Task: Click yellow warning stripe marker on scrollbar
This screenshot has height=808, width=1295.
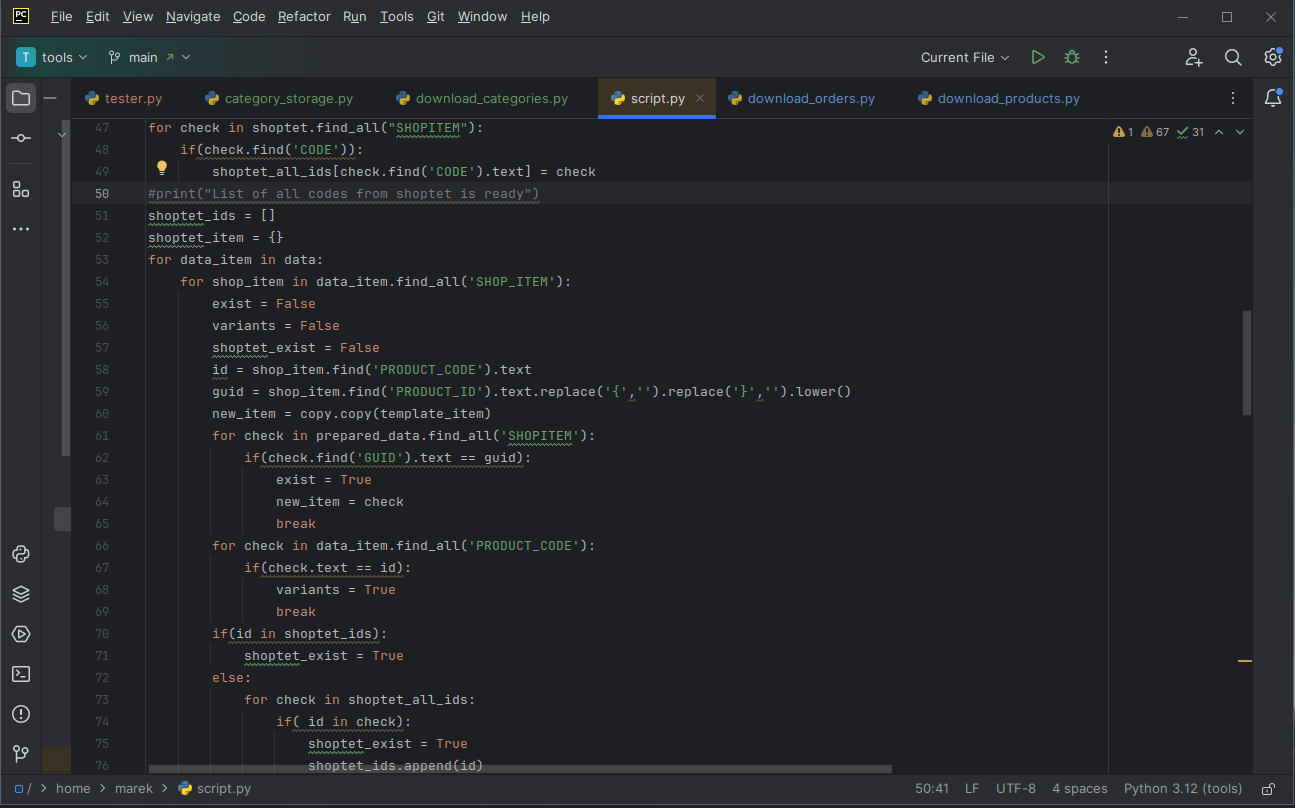Action: click(1245, 661)
